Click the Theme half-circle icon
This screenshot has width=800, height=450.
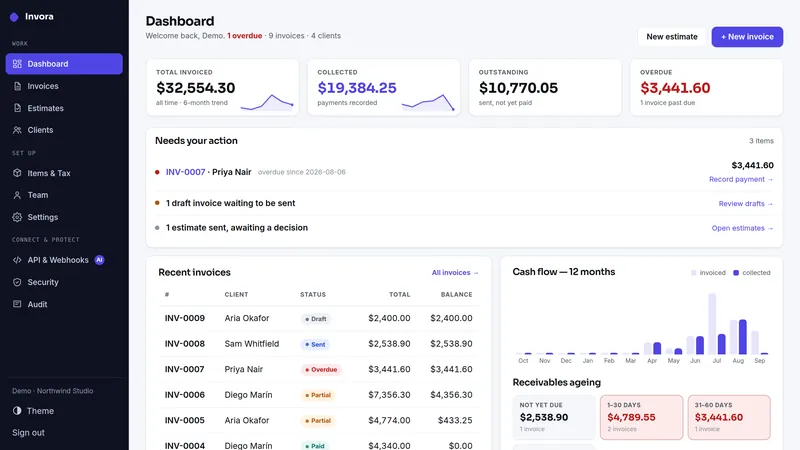coord(17,411)
